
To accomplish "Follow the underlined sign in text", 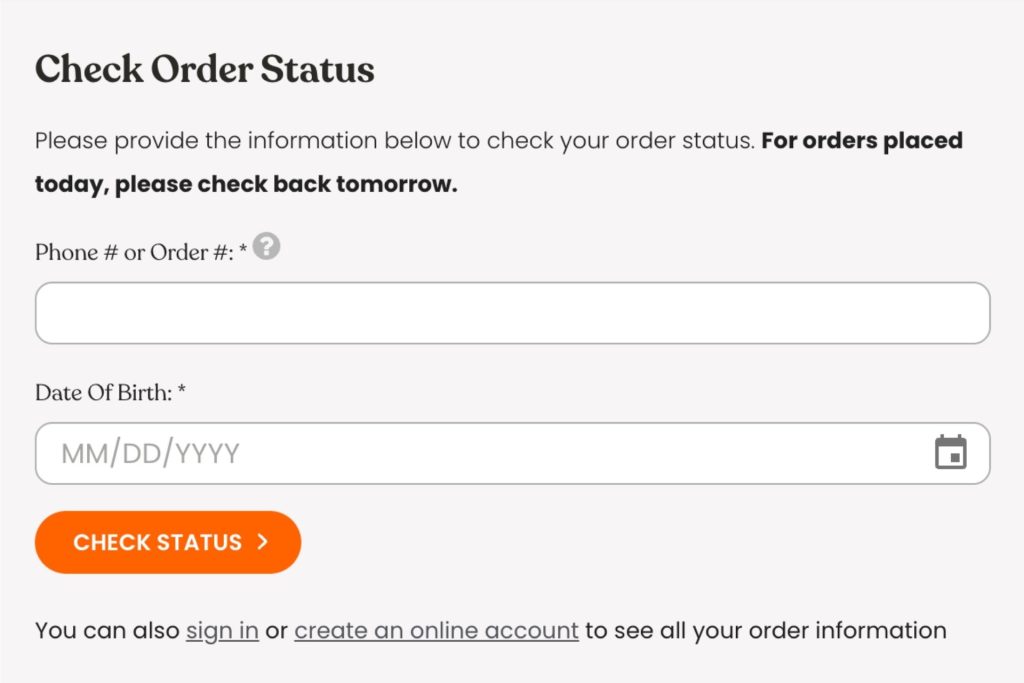I will coord(221,630).
